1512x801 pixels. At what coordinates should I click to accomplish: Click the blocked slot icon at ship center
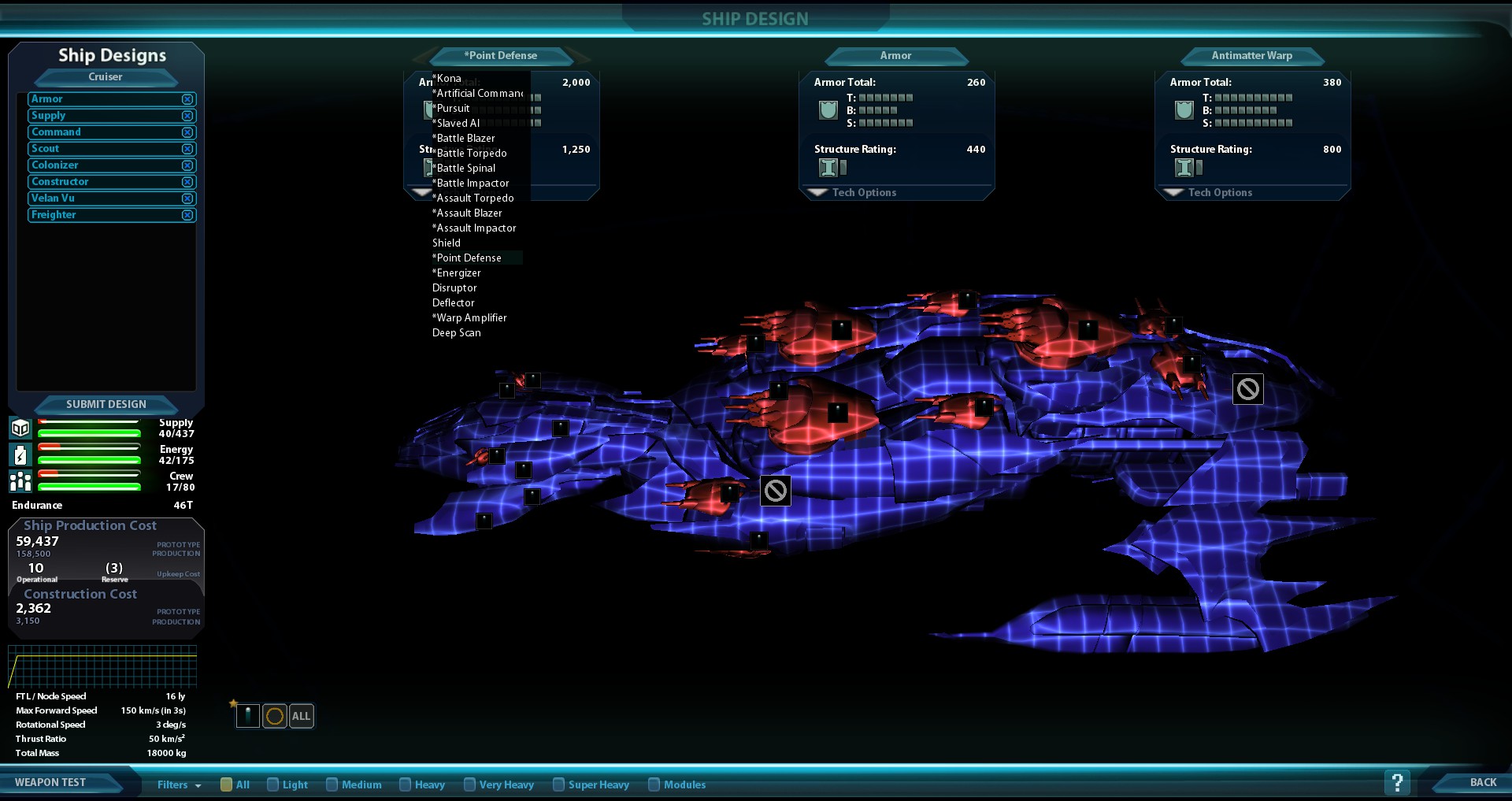pyautogui.click(x=776, y=491)
